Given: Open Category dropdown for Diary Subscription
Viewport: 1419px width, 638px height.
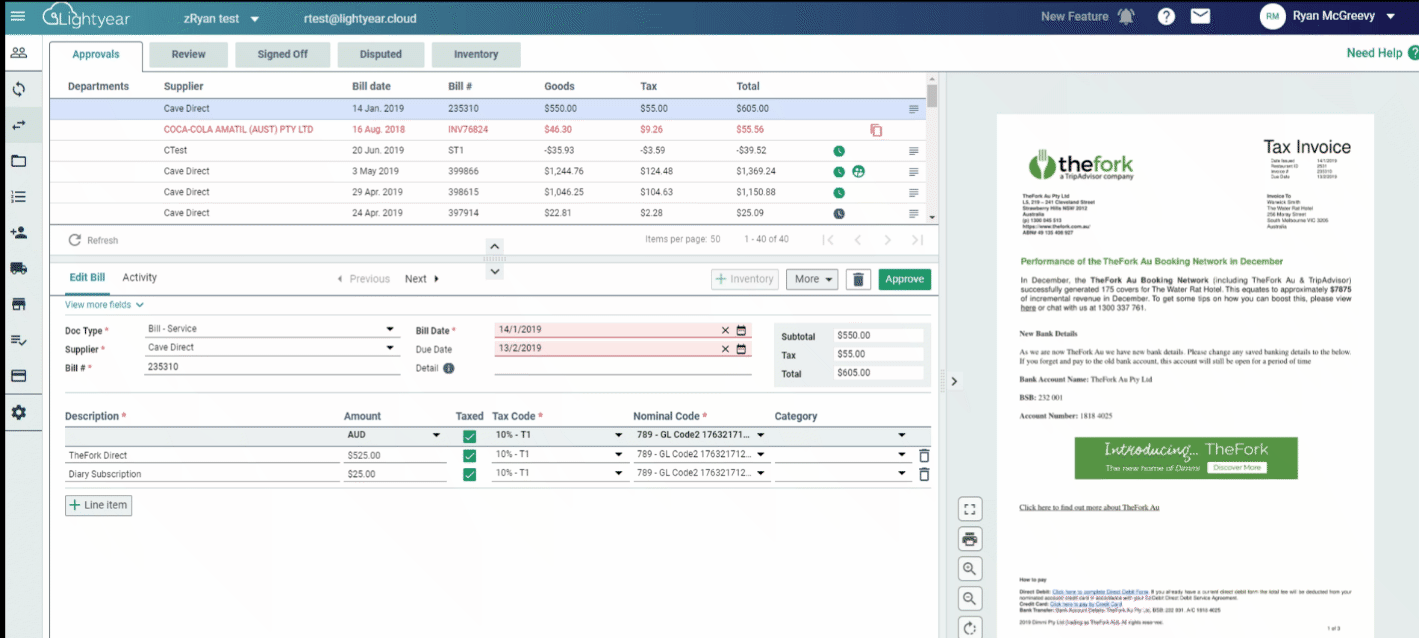Looking at the screenshot, I should [x=842, y=474].
